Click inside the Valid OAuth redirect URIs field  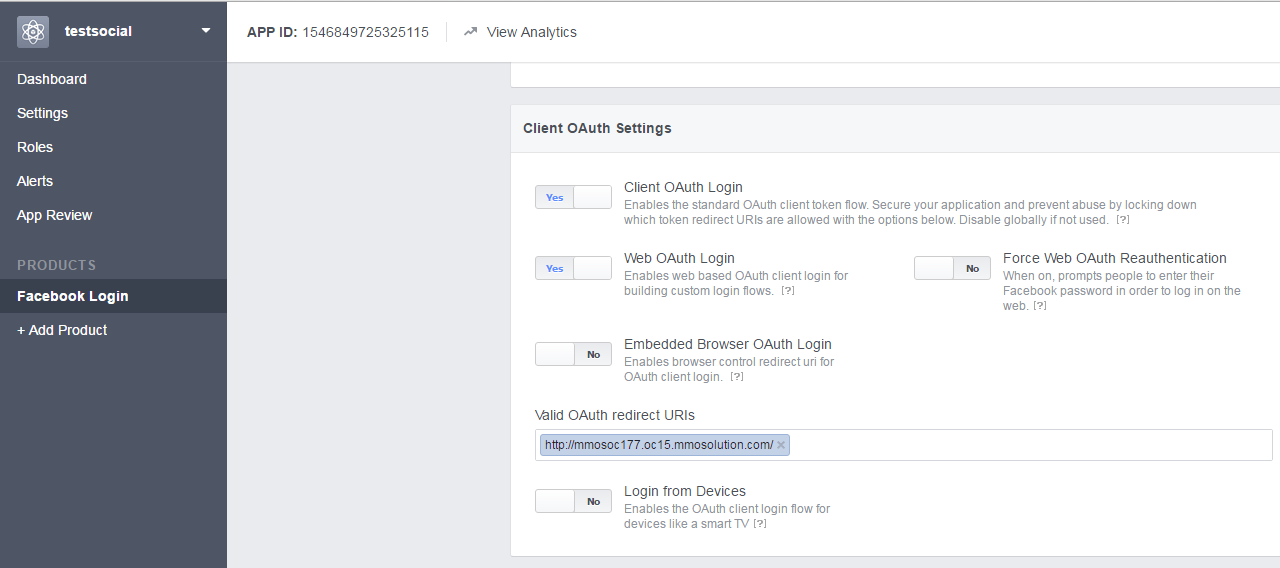coord(1030,445)
